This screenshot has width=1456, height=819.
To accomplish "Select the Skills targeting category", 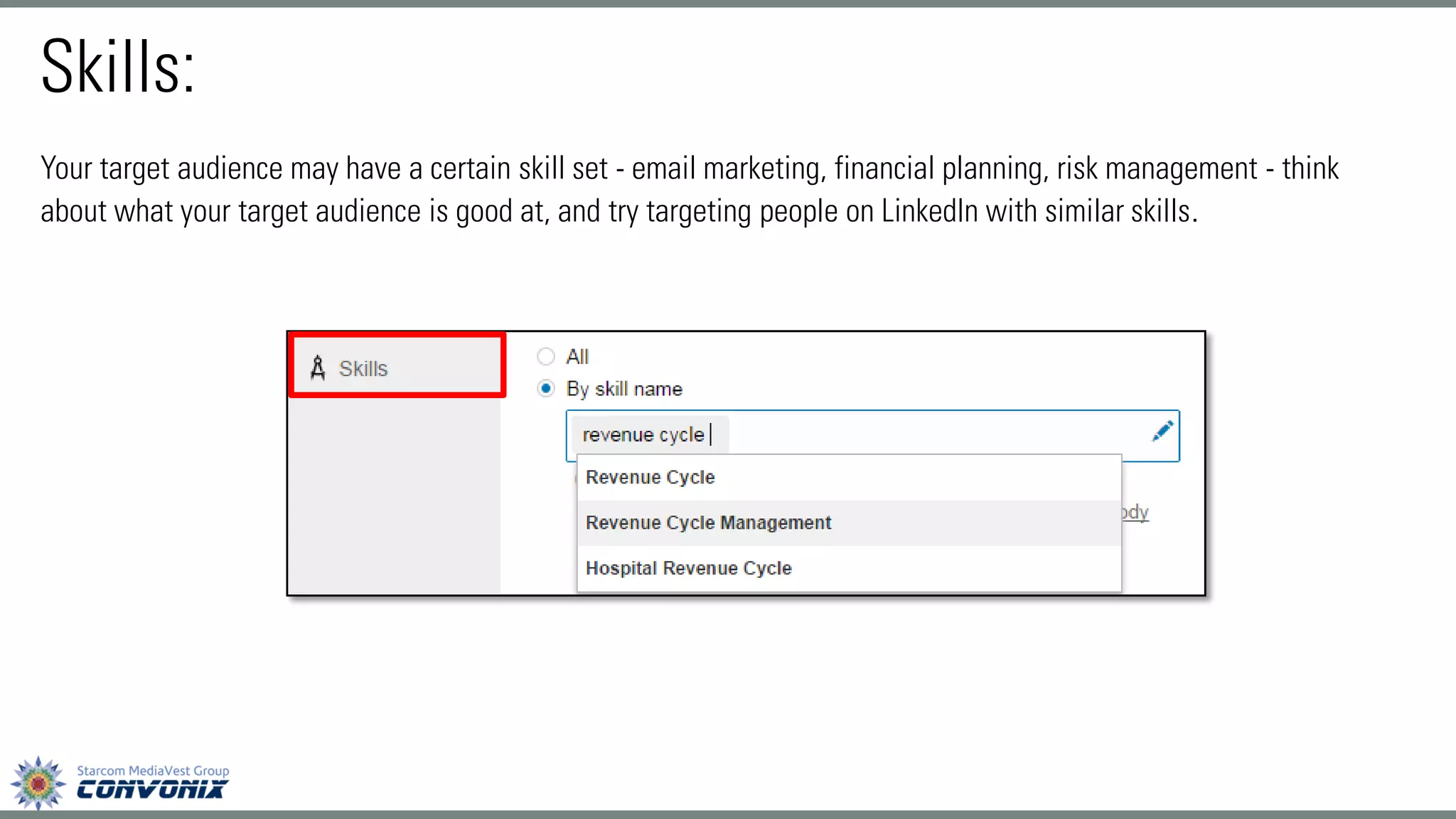I will coord(397,365).
